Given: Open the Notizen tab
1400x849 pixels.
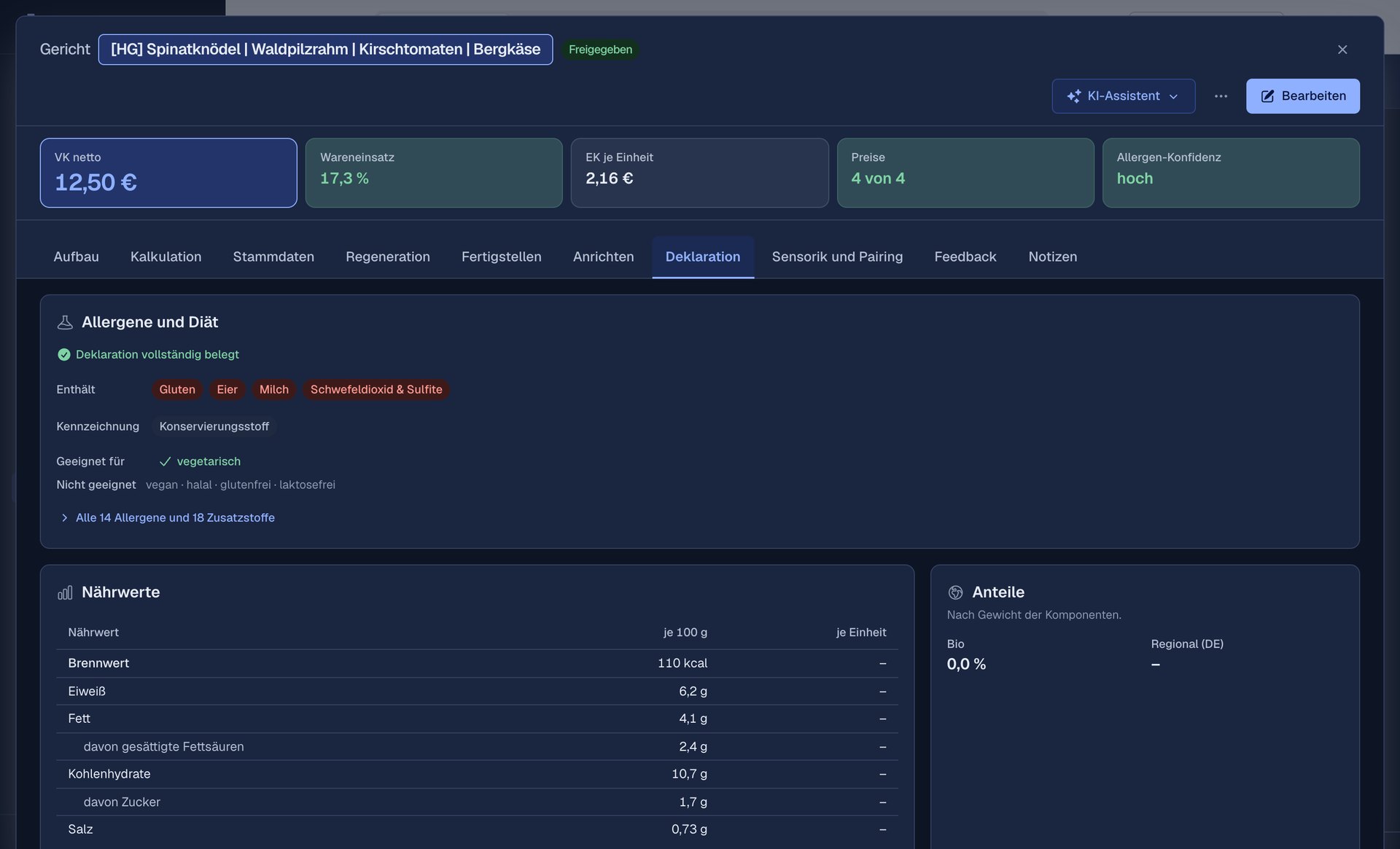Looking at the screenshot, I should [x=1052, y=257].
